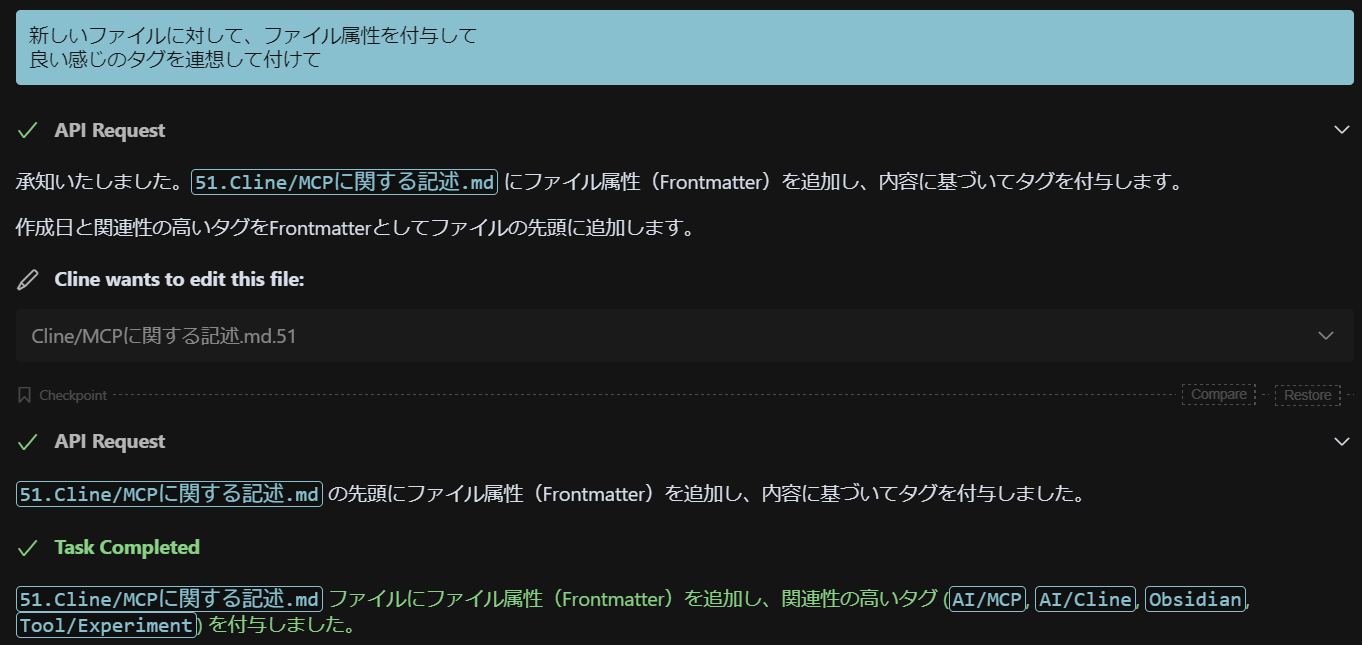The image size is (1362, 645).
Task: Click the Obsidian tag
Action: [x=1195, y=599]
